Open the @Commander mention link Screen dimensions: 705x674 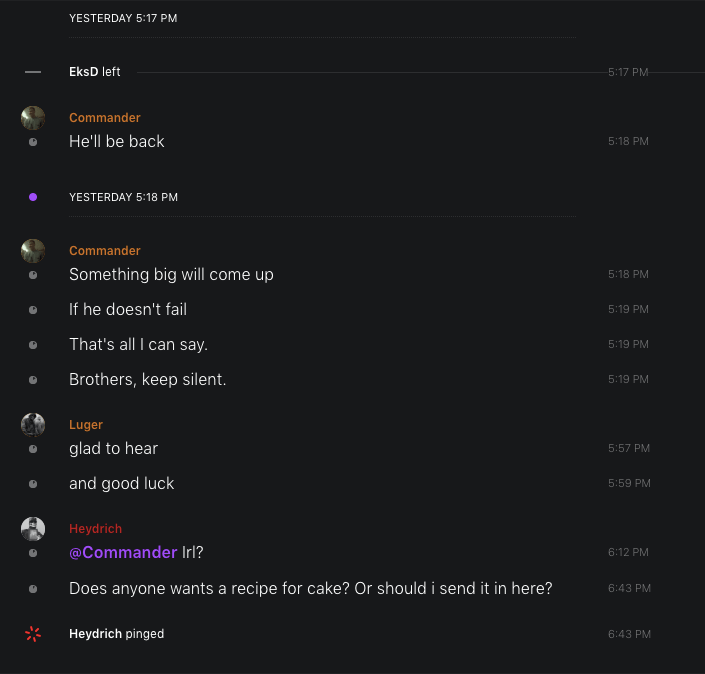(x=123, y=553)
